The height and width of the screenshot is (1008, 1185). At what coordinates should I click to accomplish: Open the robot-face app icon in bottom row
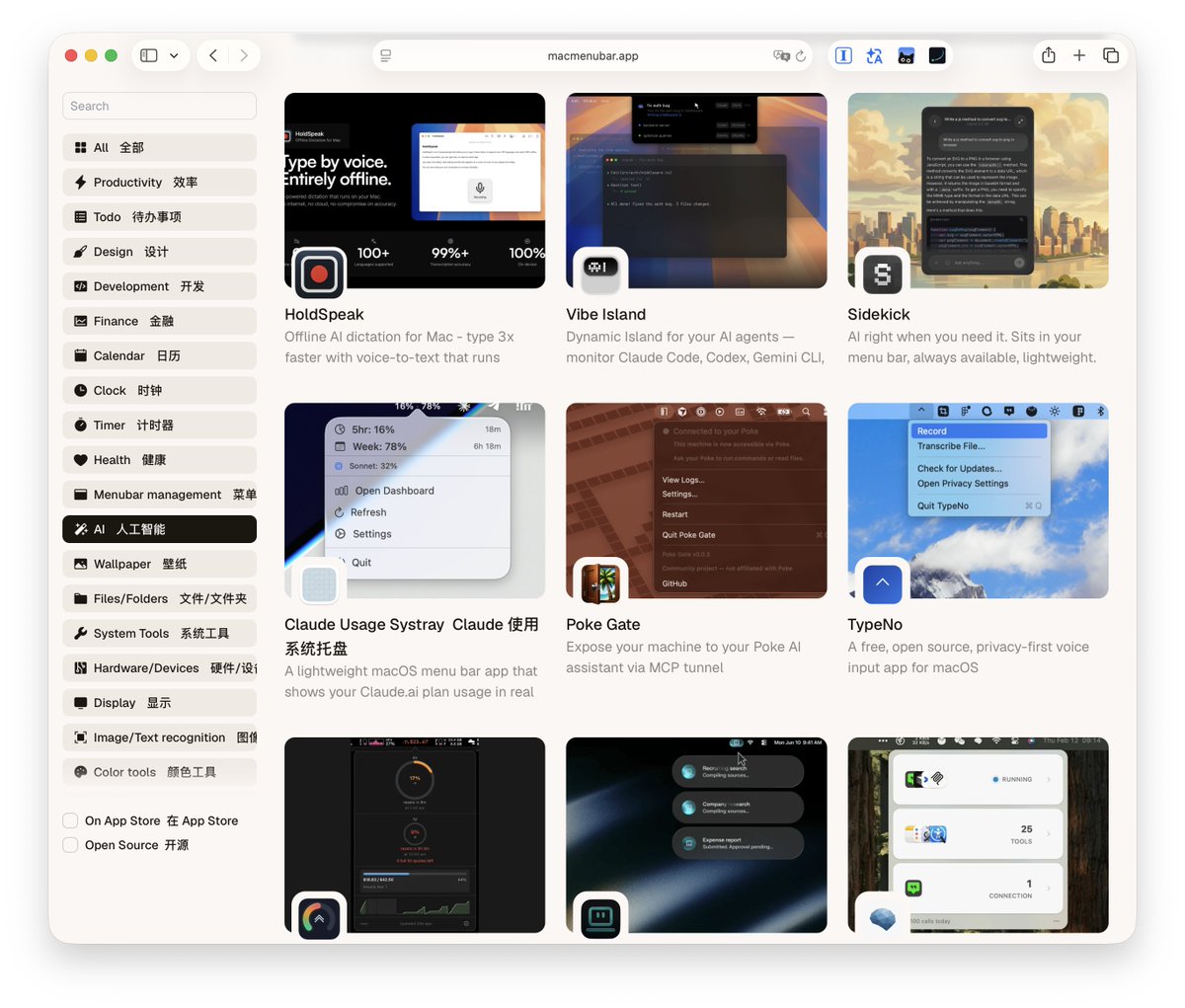pyautogui.click(x=600, y=917)
